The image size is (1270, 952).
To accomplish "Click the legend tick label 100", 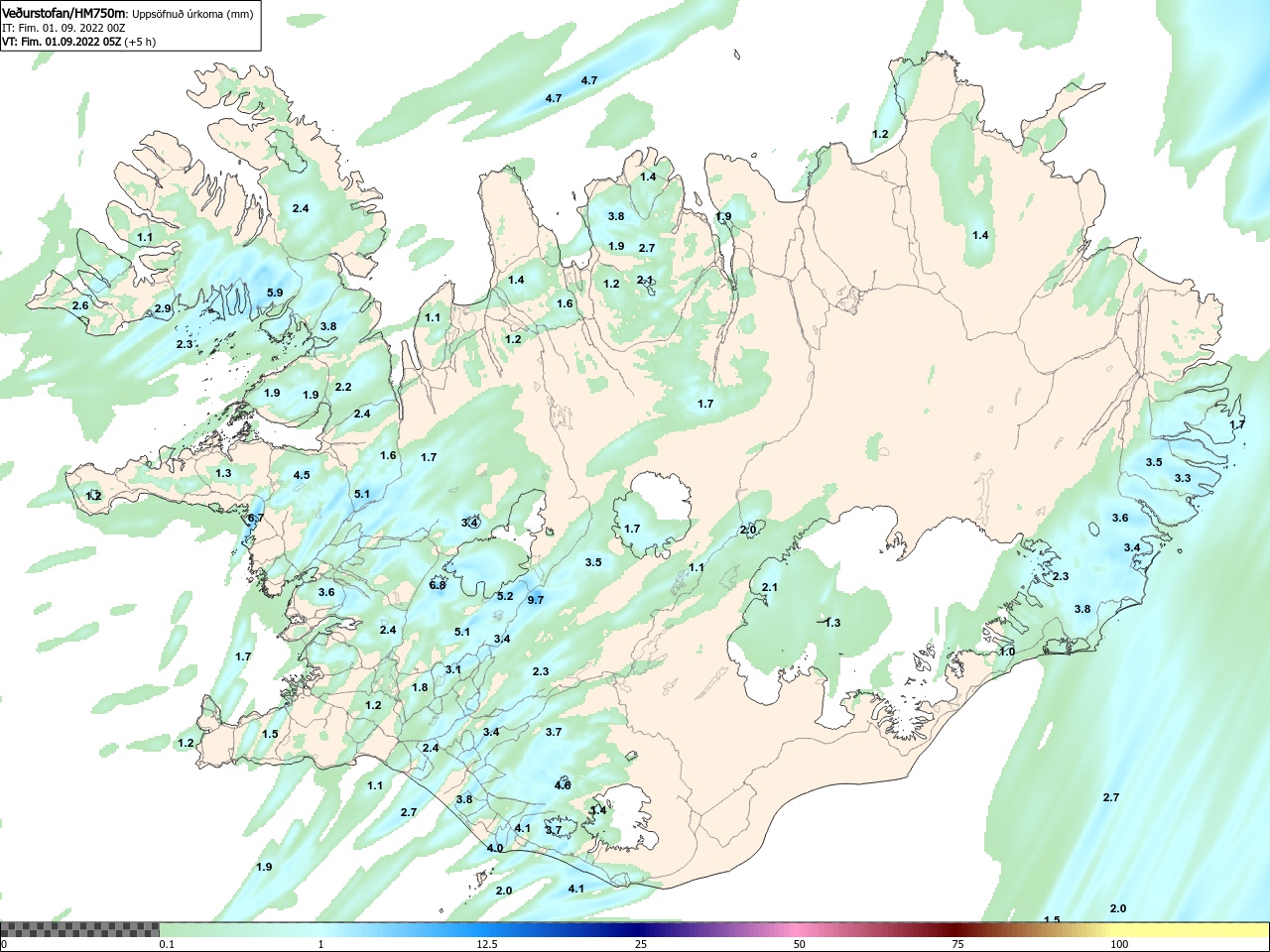I will pyautogui.click(x=1119, y=944).
